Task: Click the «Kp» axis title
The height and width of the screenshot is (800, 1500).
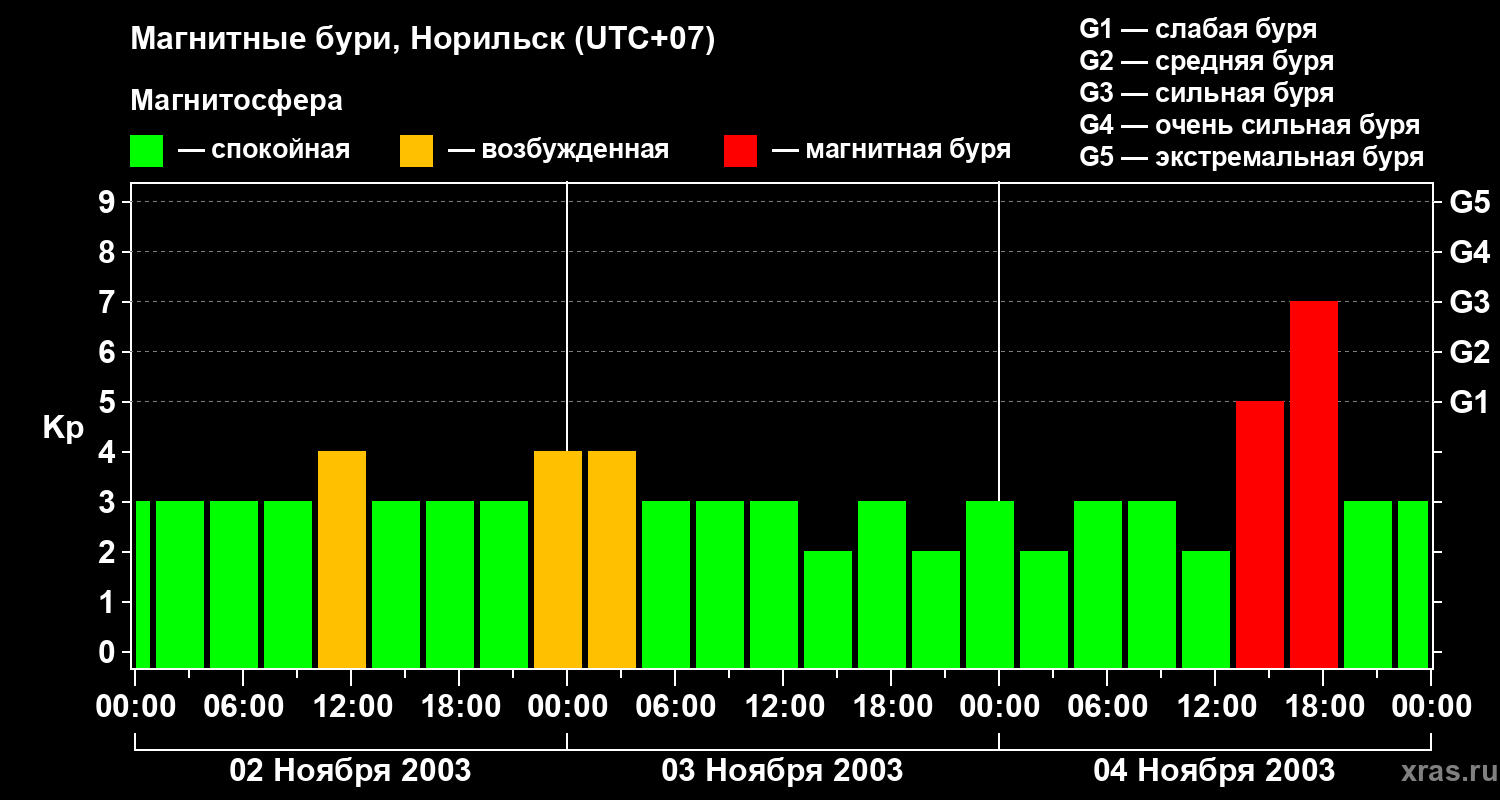Action: (63, 428)
